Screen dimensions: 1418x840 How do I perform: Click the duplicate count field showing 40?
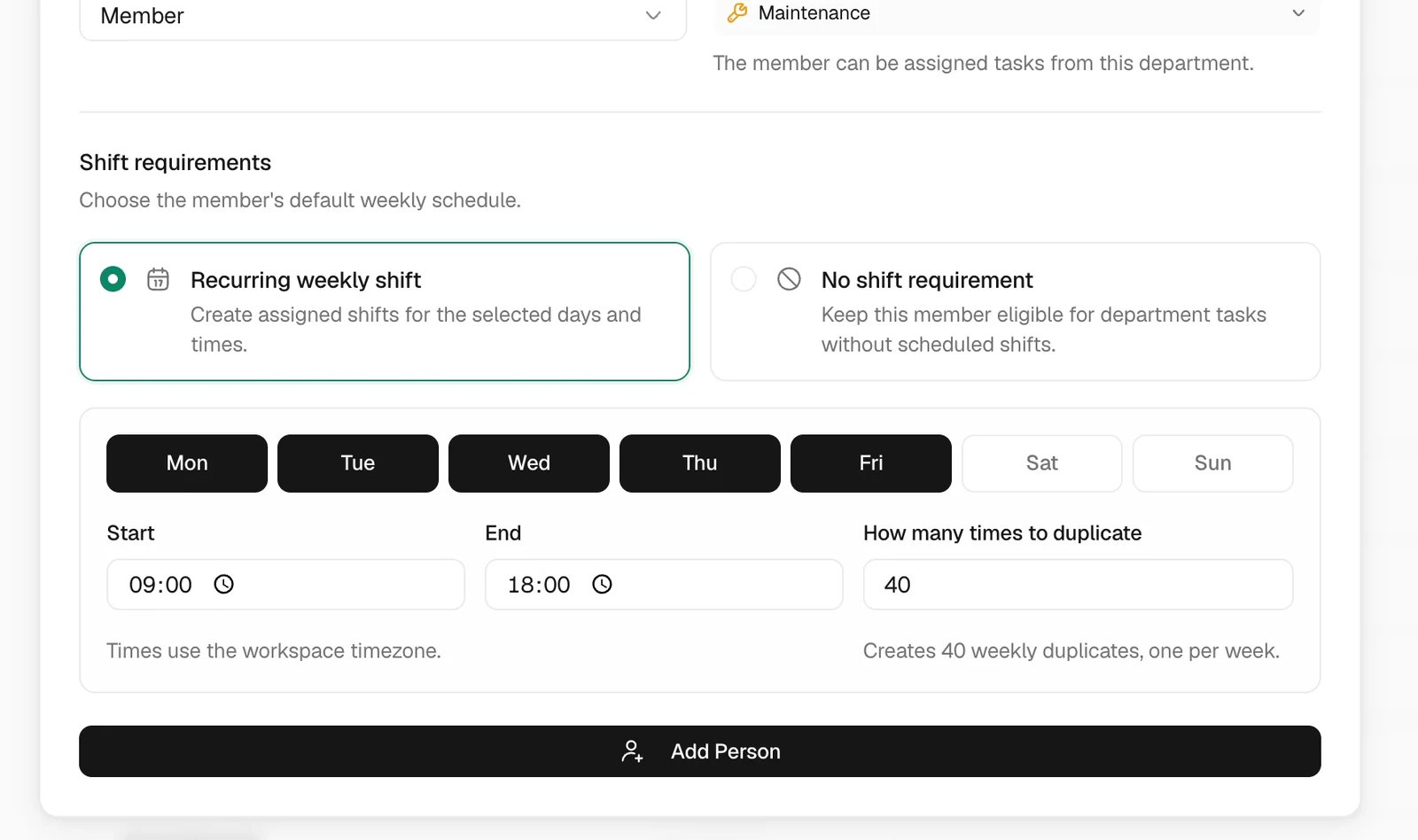pyautogui.click(x=1079, y=584)
